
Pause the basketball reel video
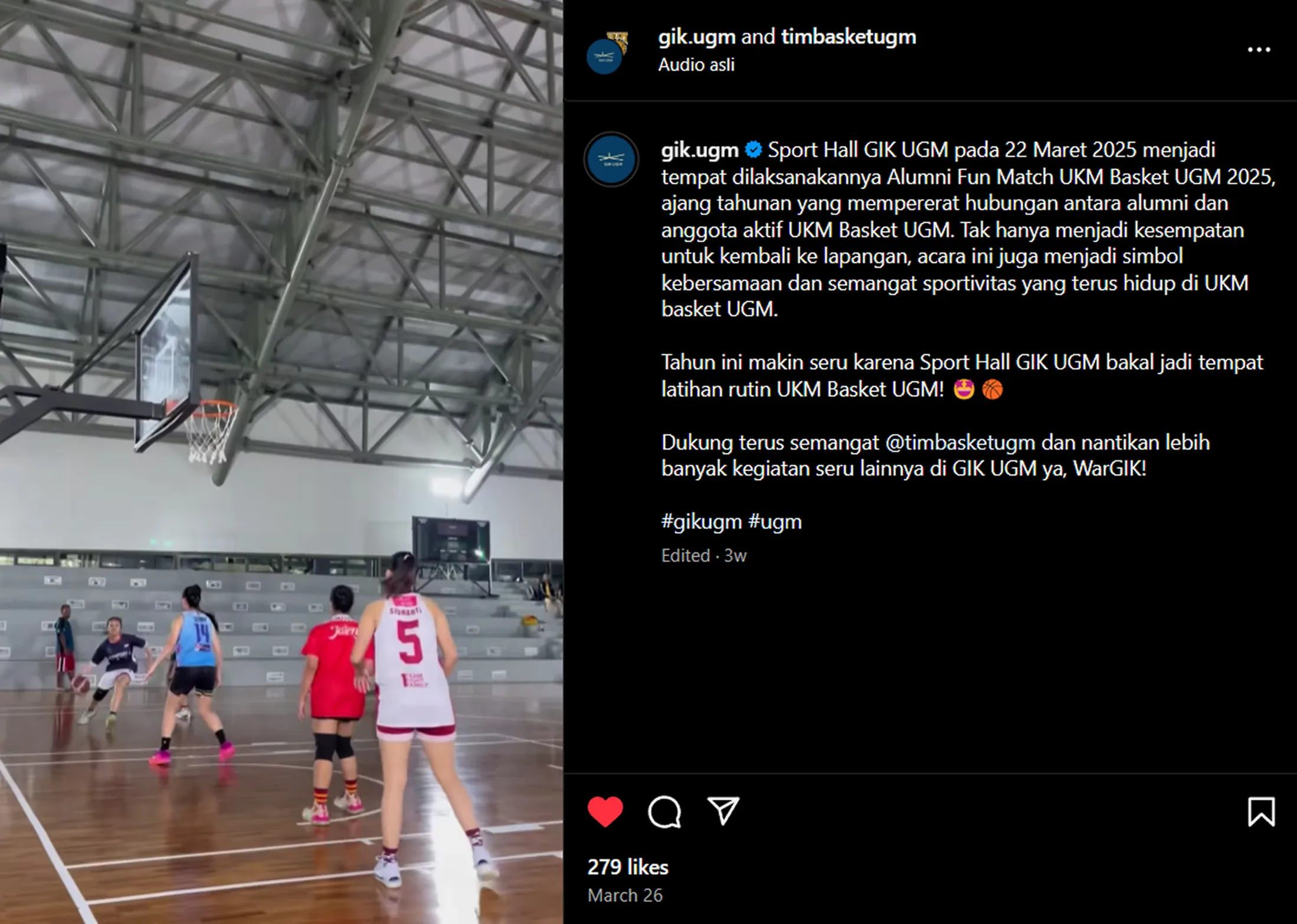coord(281,462)
